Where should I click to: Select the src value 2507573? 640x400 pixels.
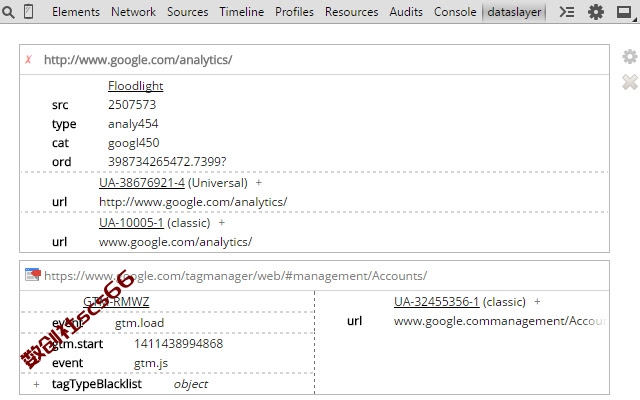pos(132,105)
